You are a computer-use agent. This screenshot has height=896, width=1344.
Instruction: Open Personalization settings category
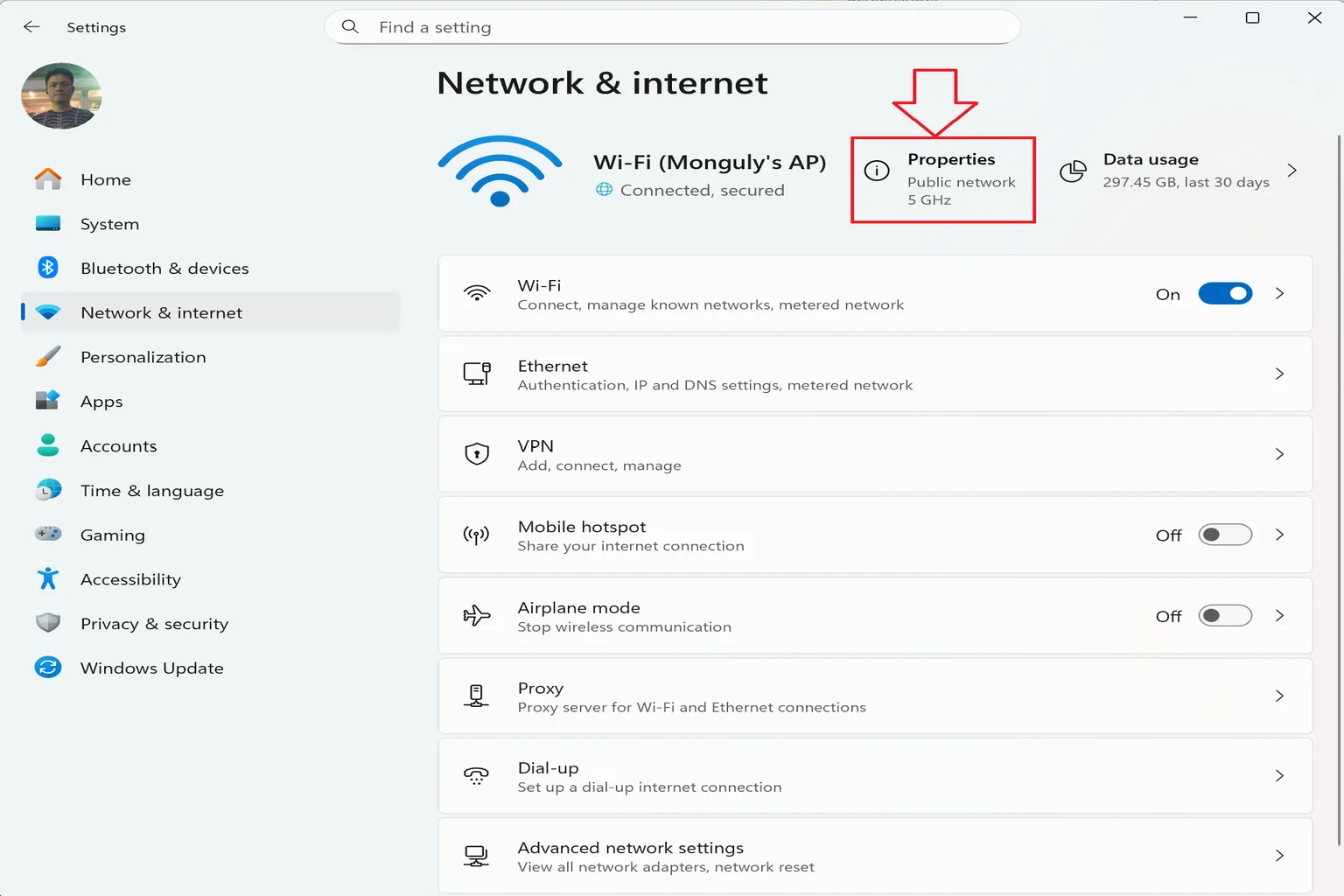tap(210, 357)
